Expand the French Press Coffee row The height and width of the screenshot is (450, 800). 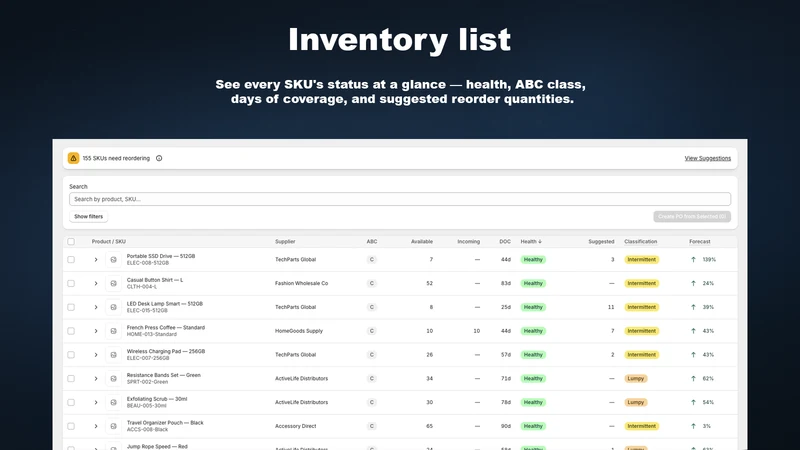click(x=95, y=331)
